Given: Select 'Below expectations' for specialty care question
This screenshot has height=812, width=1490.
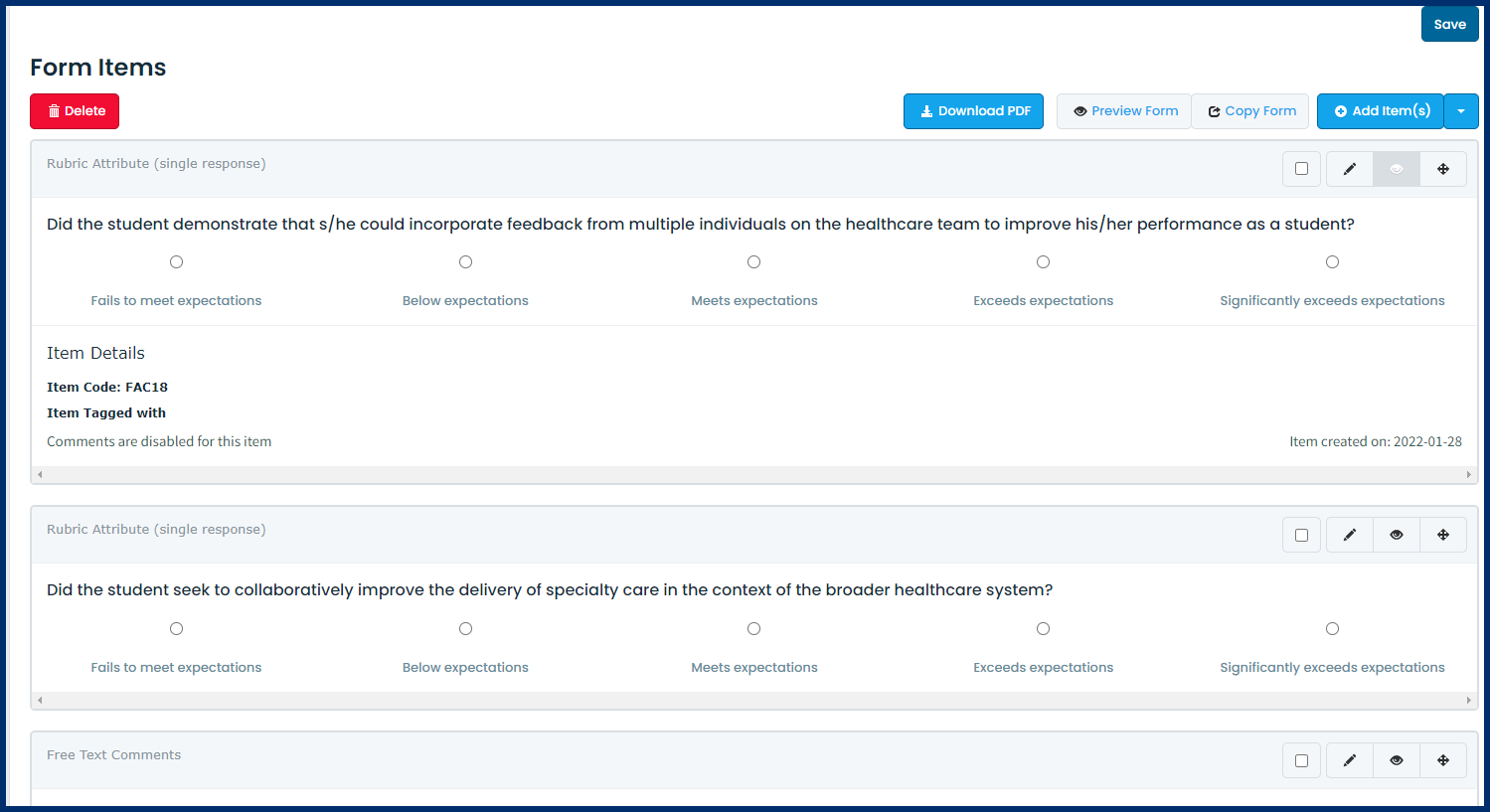Looking at the screenshot, I should 465,628.
